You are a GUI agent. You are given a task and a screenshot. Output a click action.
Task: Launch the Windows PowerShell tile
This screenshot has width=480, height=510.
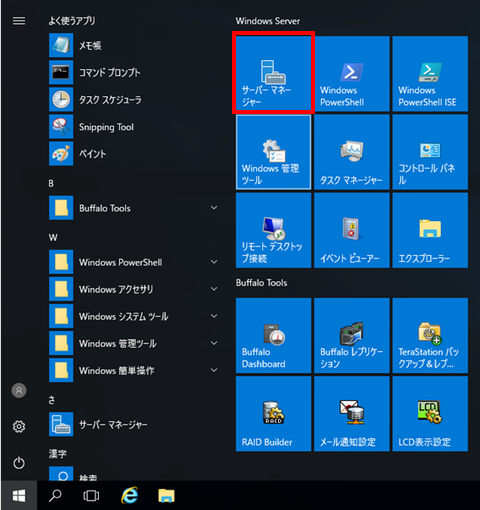pos(352,74)
